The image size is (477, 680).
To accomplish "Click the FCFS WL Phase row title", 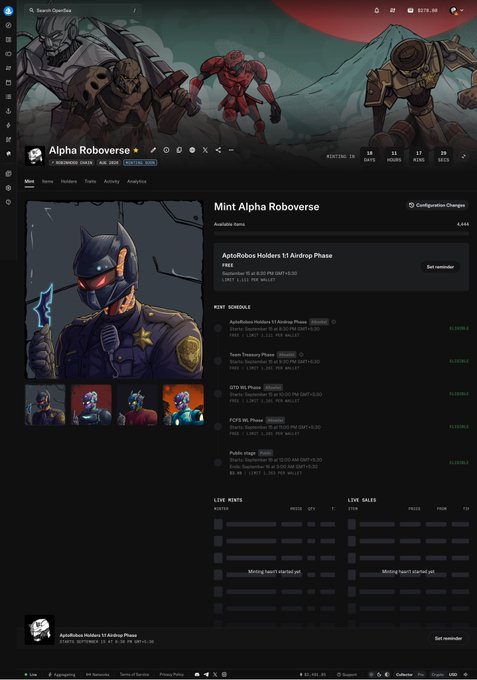I will point(246,420).
